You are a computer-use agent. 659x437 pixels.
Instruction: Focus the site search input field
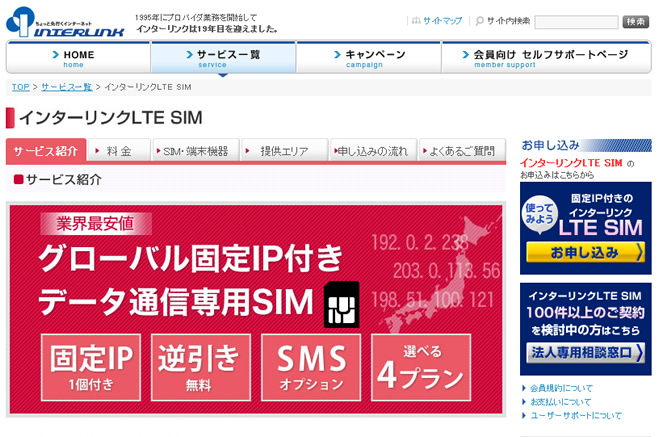(x=576, y=21)
